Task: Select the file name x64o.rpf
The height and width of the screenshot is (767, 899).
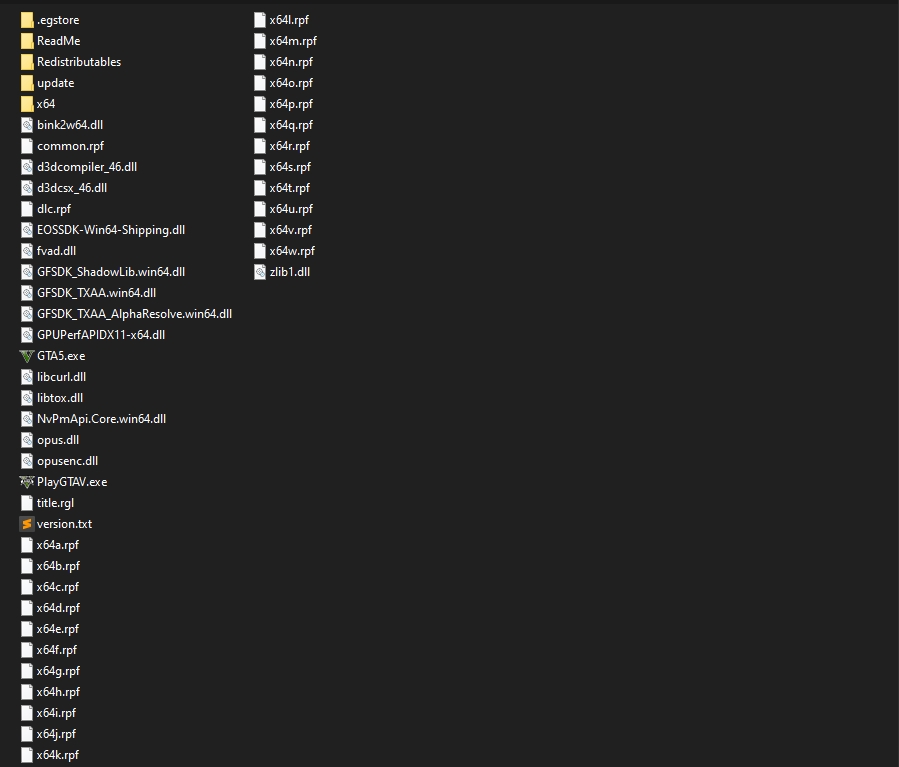Action: 291,83
